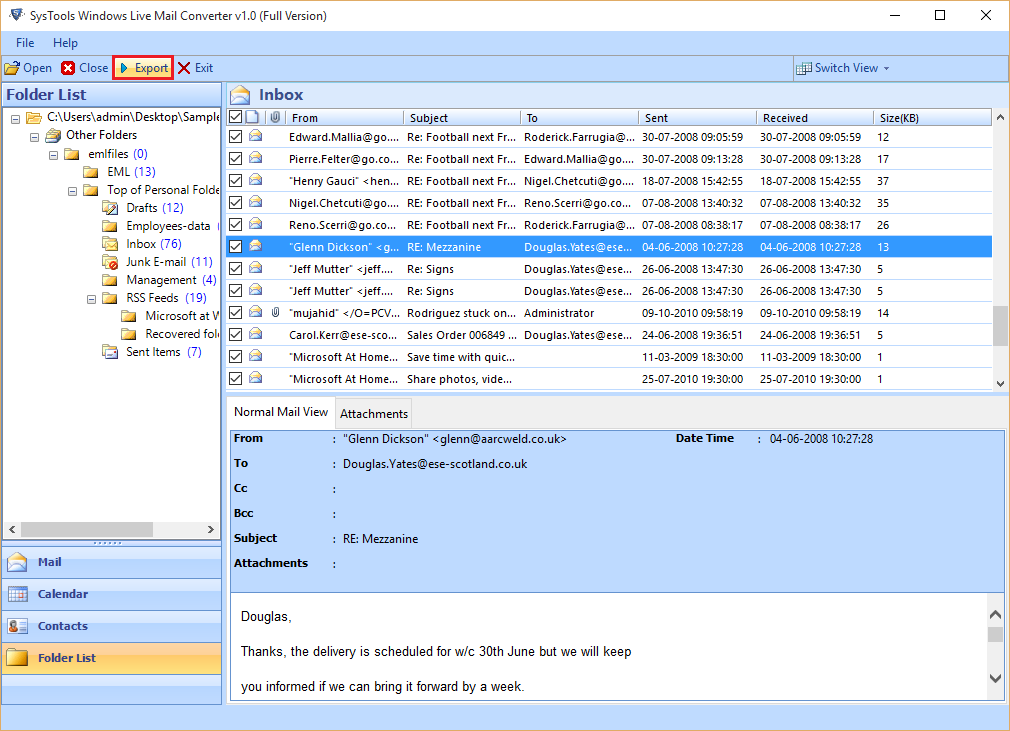Click the Contacts card icon
This screenshot has width=1010, height=731.
(x=17, y=626)
